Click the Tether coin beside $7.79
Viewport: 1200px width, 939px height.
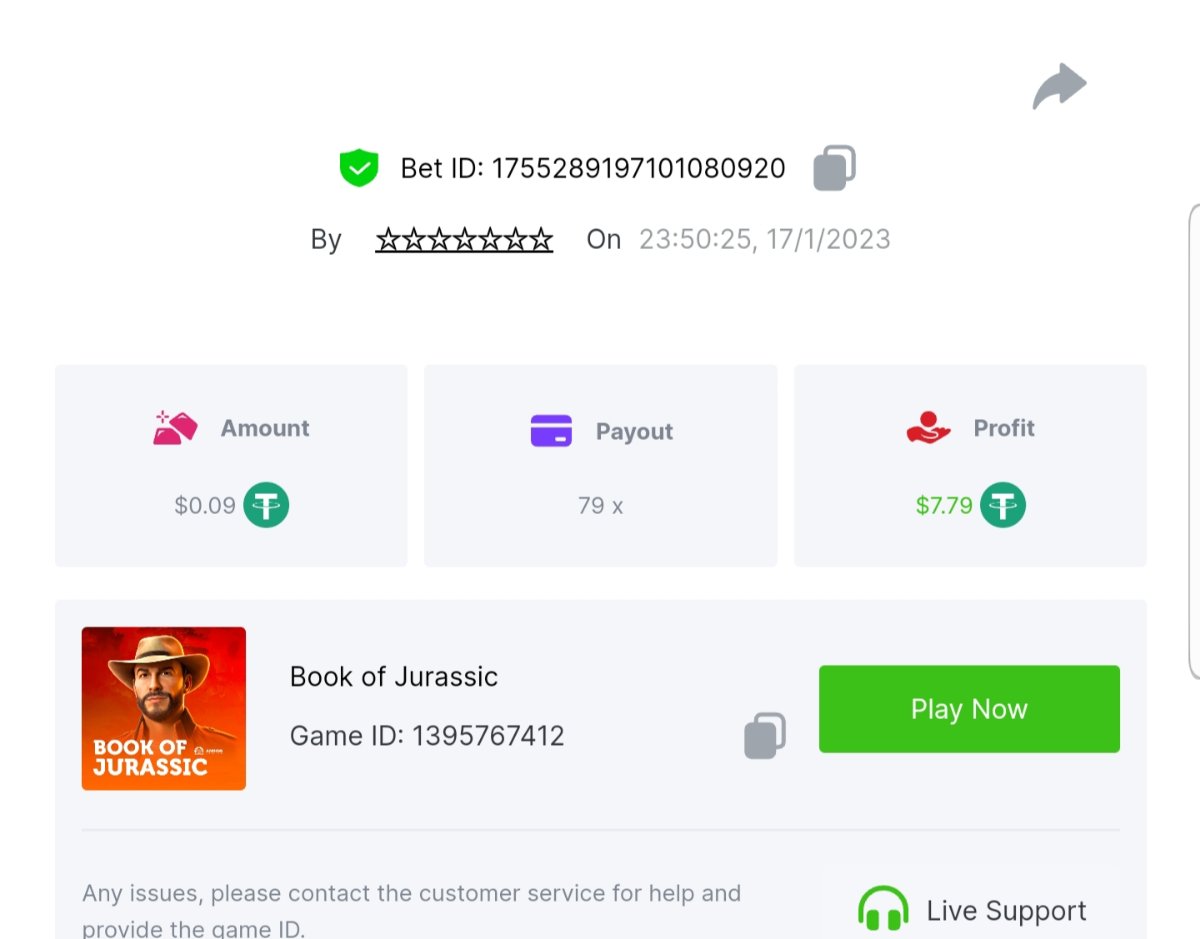1002,505
